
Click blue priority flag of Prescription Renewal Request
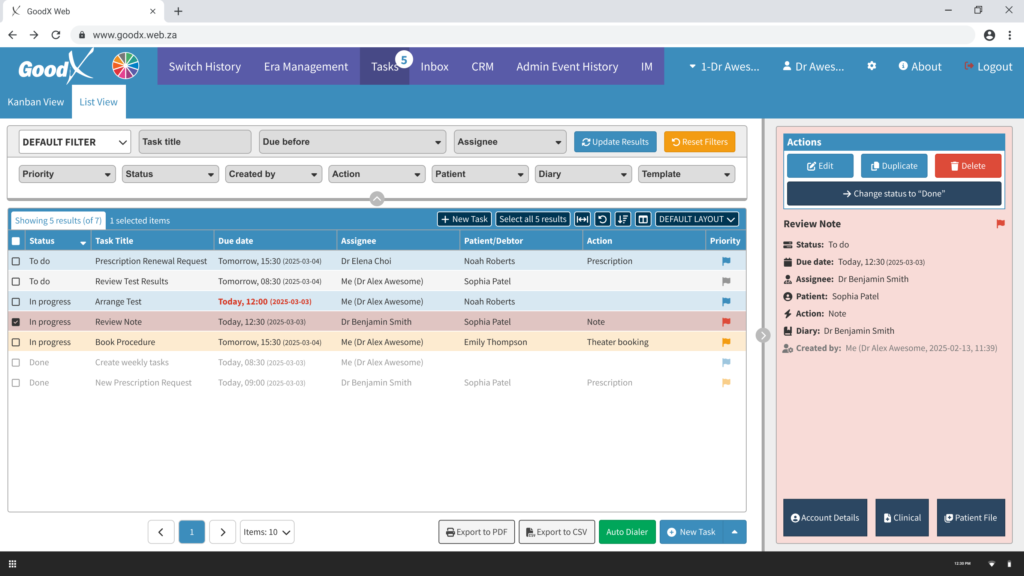point(726,261)
